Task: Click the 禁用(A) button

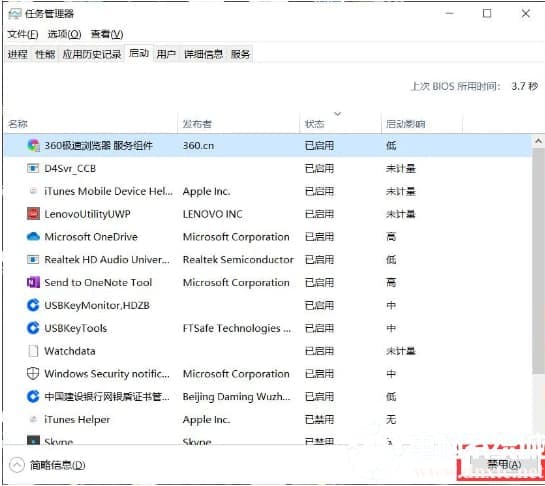Action: click(x=503, y=464)
